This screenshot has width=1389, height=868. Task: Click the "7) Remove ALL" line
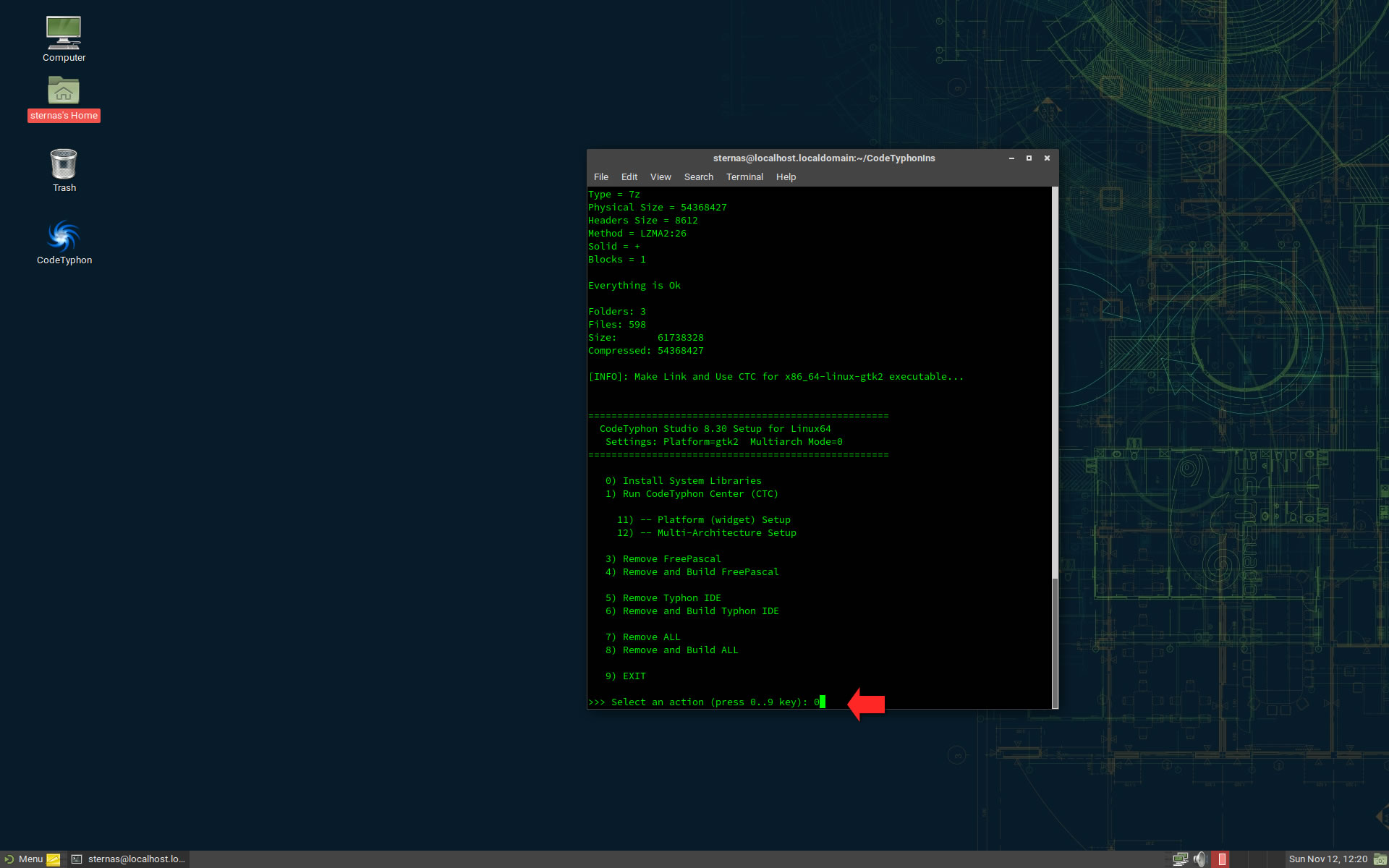[642, 637]
